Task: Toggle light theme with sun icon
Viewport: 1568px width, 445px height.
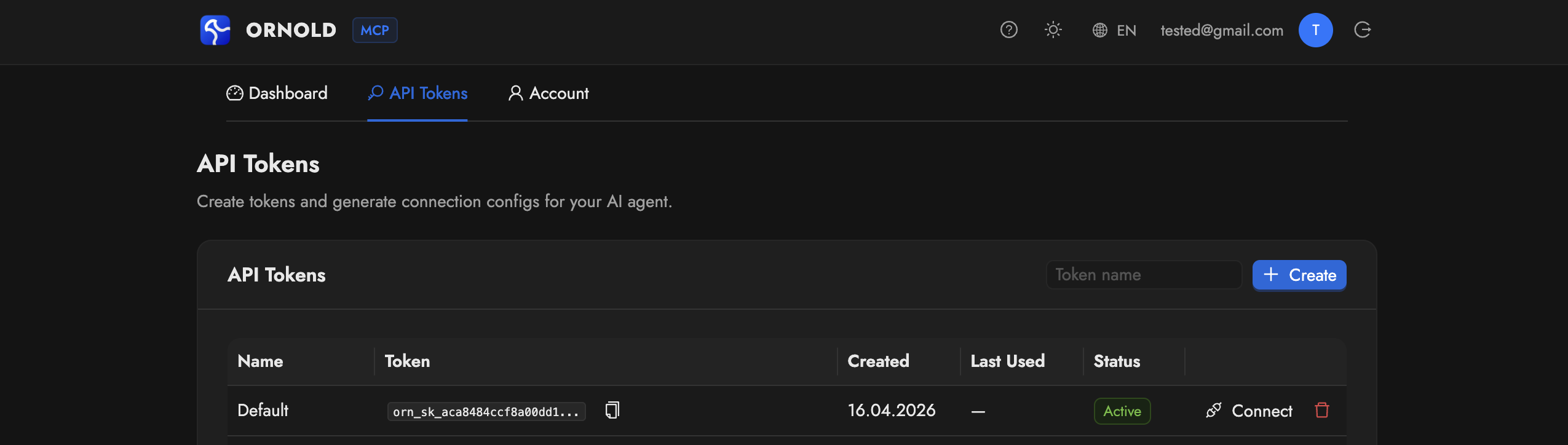Action: click(x=1053, y=30)
